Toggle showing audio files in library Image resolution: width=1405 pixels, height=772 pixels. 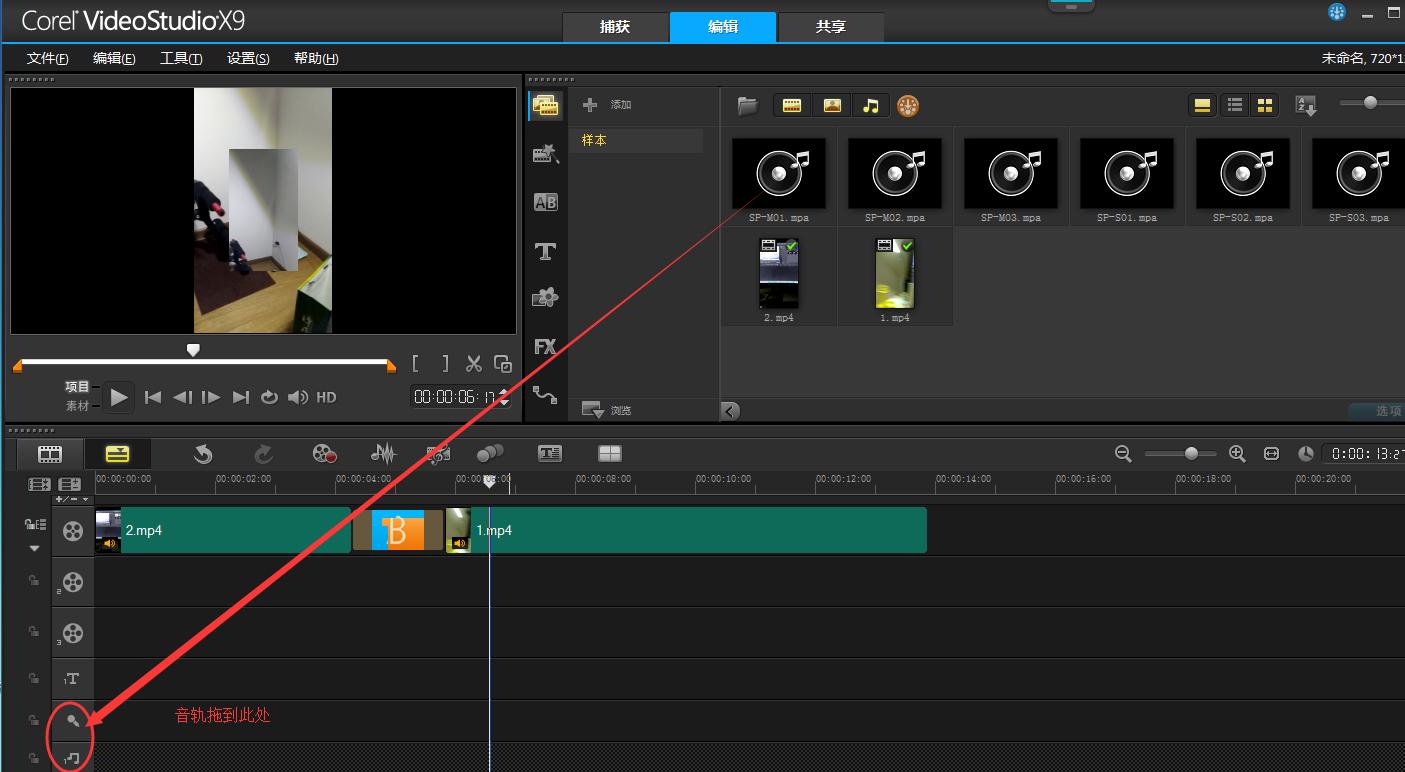(870, 105)
